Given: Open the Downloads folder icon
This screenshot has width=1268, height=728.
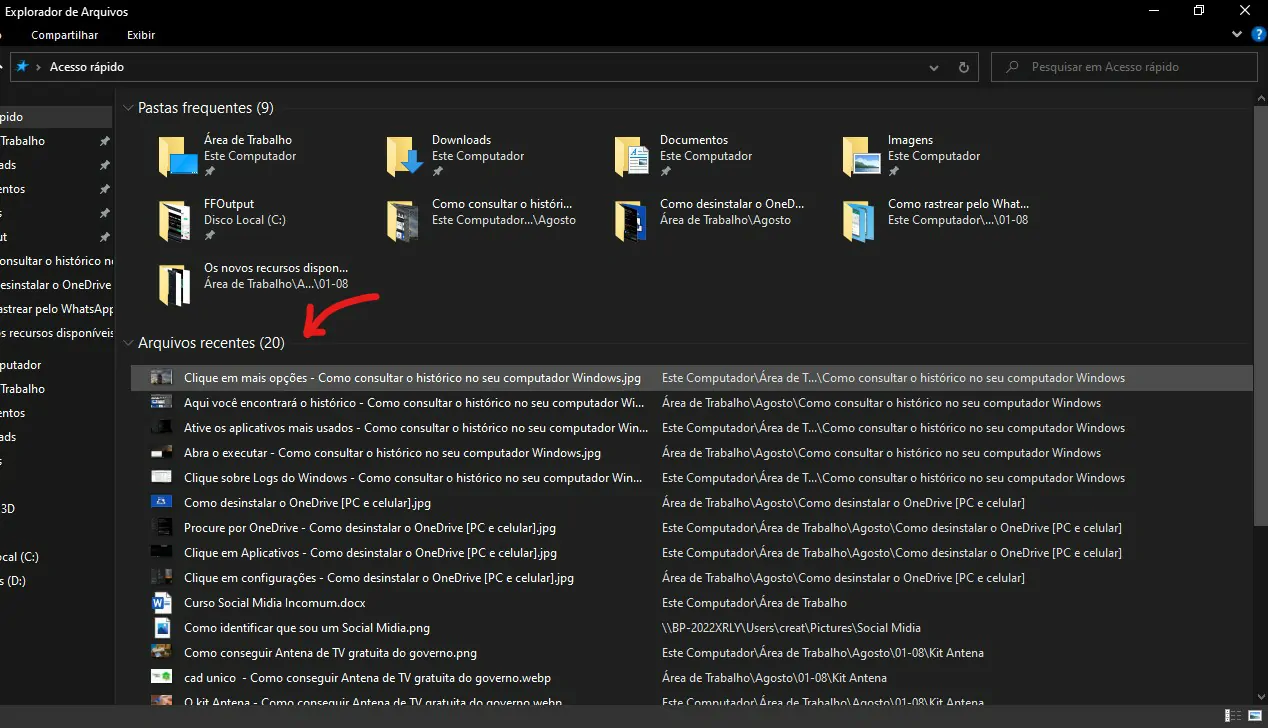Looking at the screenshot, I should pos(406,157).
